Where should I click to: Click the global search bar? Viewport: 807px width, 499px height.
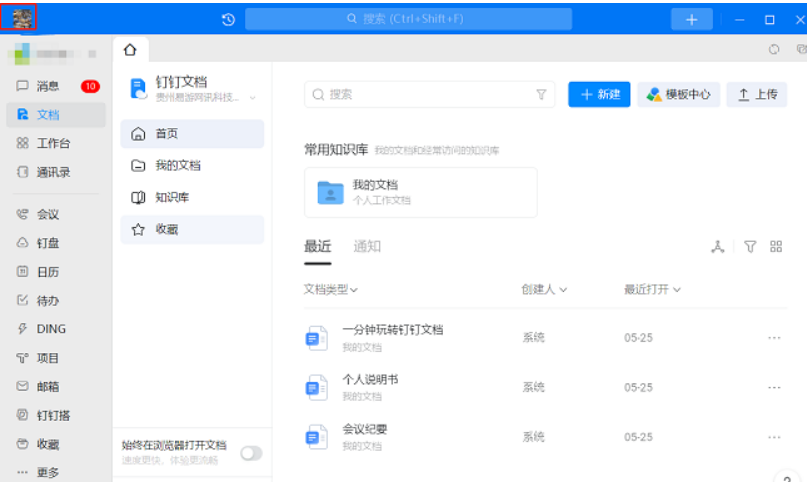click(x=408, y=20)
